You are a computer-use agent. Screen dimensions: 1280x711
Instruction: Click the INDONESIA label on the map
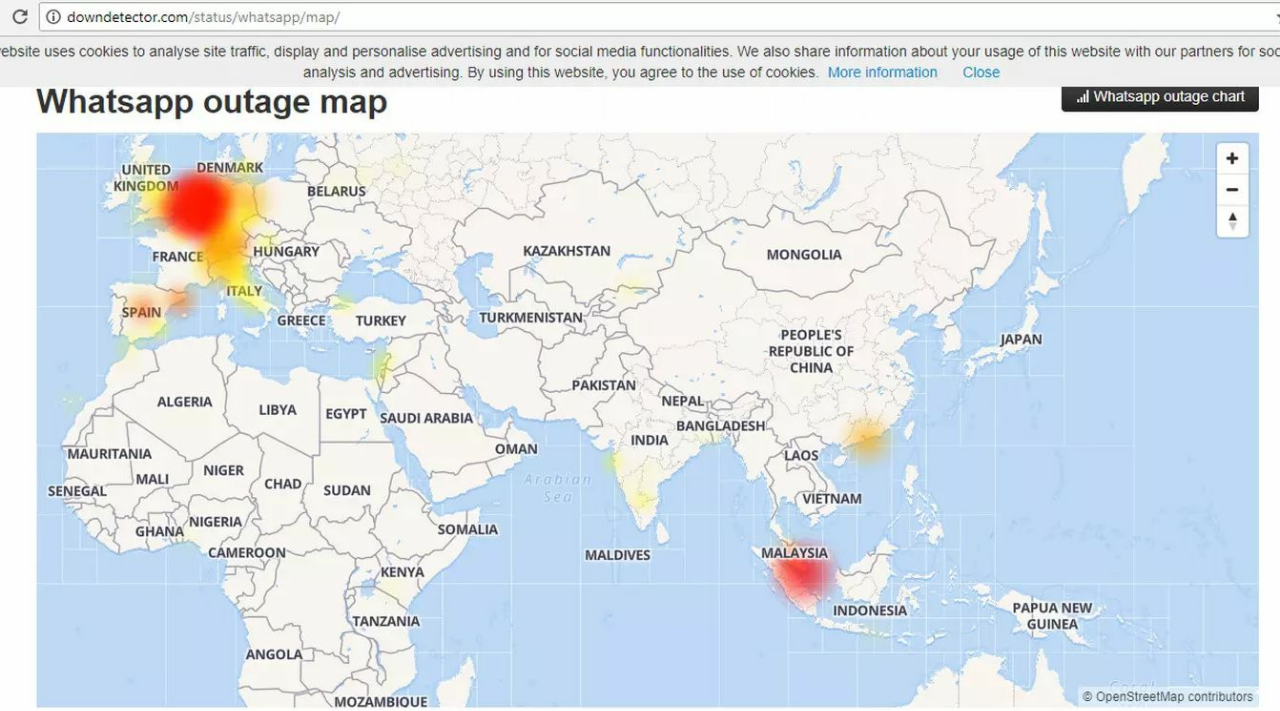[870, 611]
